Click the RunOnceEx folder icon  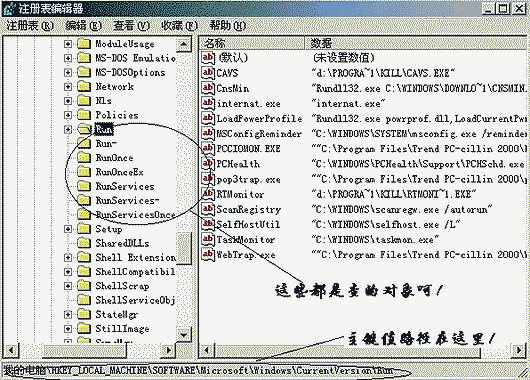coord(84,172)
